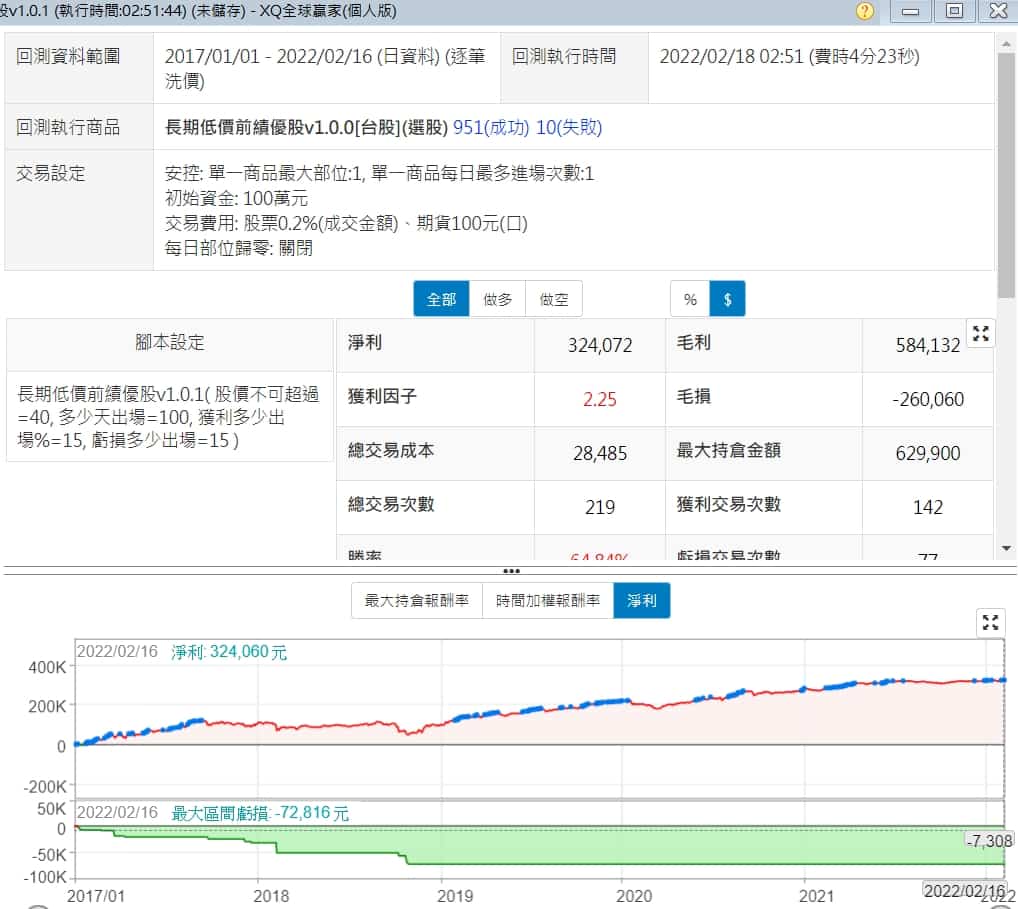Click the yellow help question mark icon
The image size is (1018, 909).
point(865,11)
